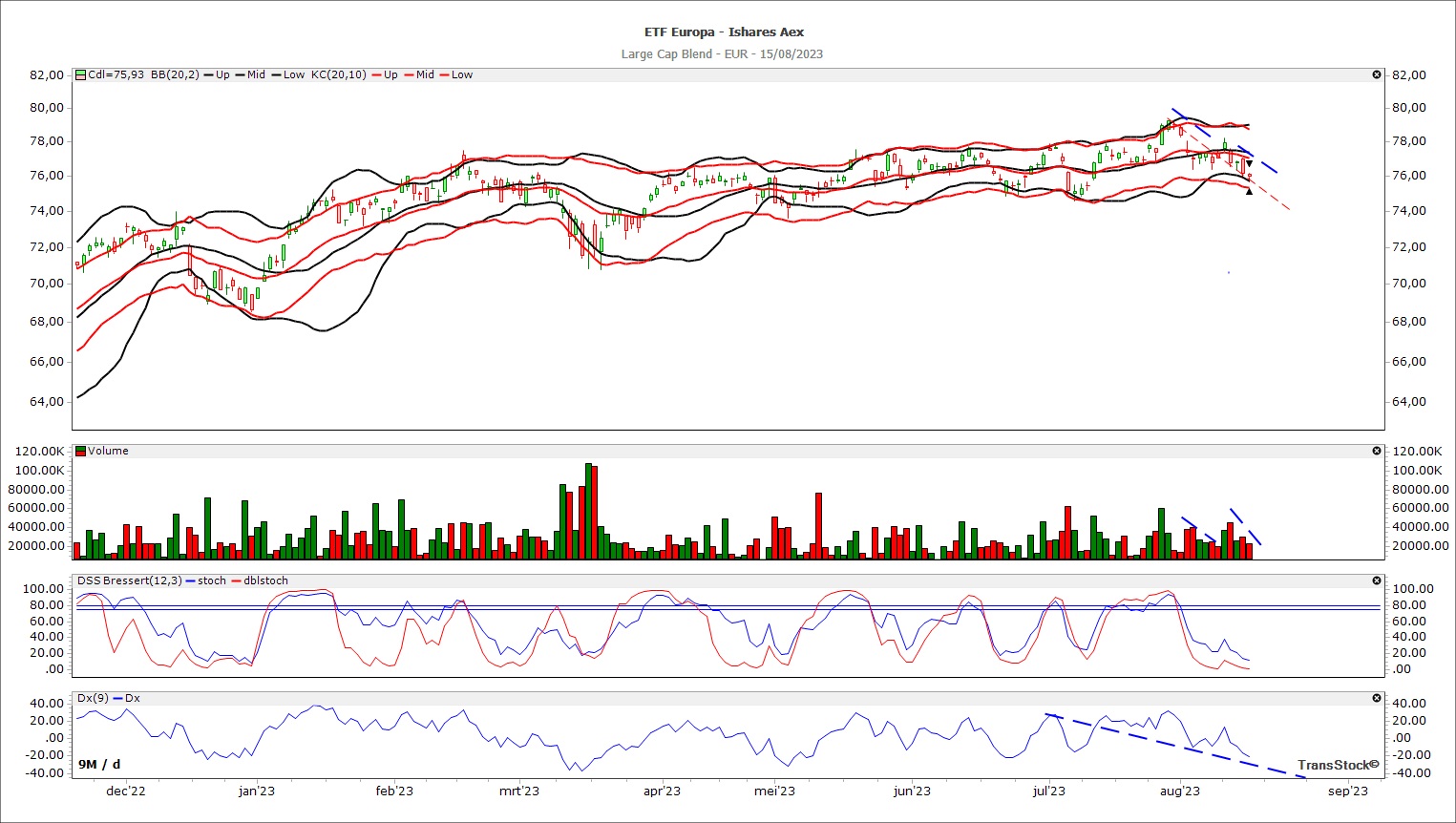
Task: Click the Keltner Channel Up legend entry
Action: tap(390, 74)
